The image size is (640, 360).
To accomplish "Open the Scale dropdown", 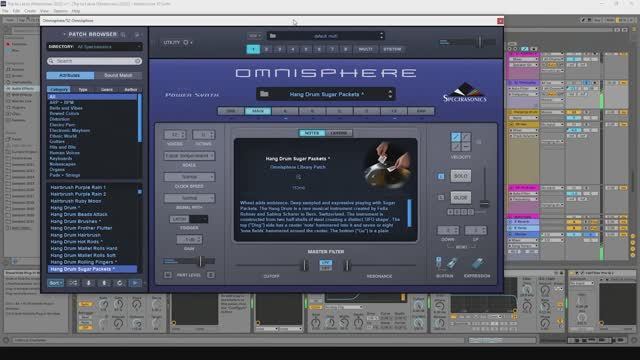I will 189,156.
